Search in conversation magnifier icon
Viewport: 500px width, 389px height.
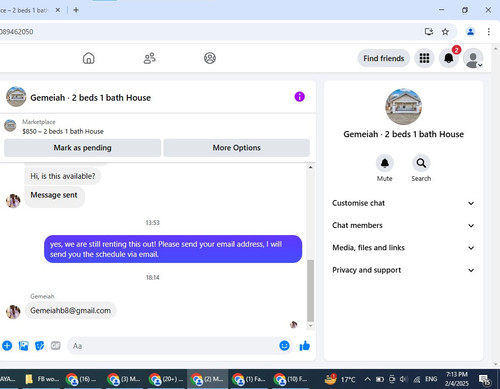tap(421, 163)
